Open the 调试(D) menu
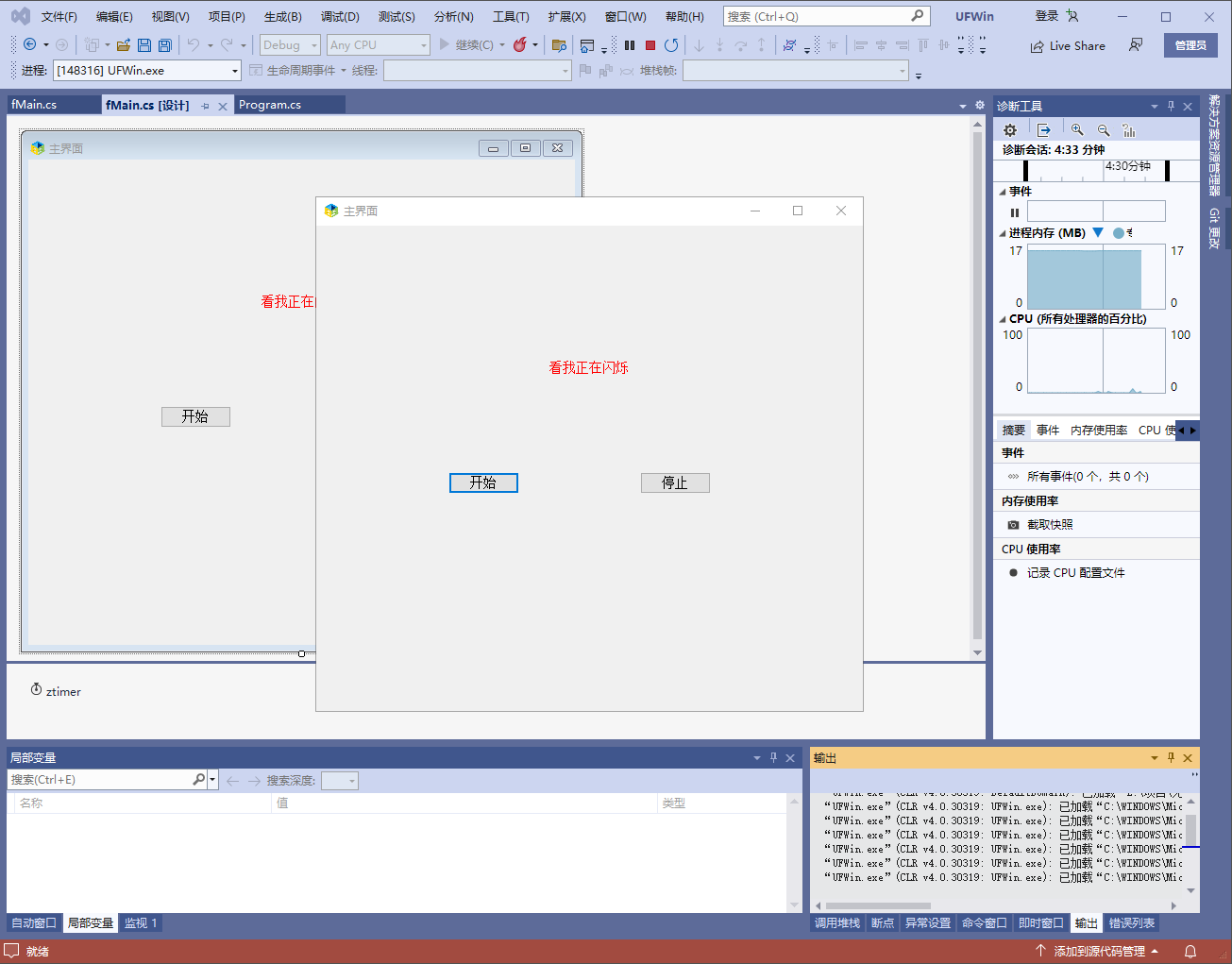The height and width of the screenshot is (964, 1232). click(340, 16)
